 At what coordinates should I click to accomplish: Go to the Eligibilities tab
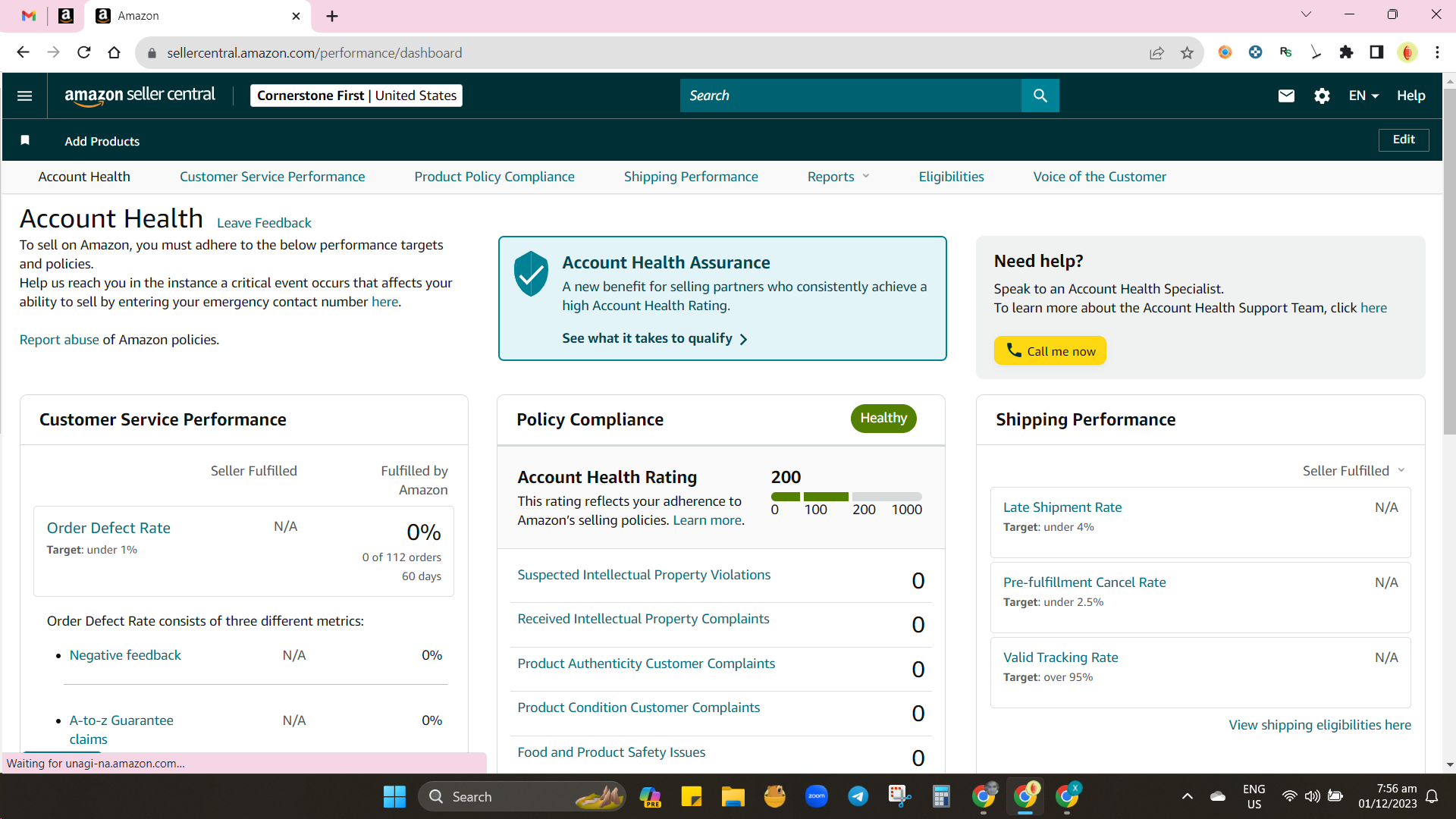point(951,177)
